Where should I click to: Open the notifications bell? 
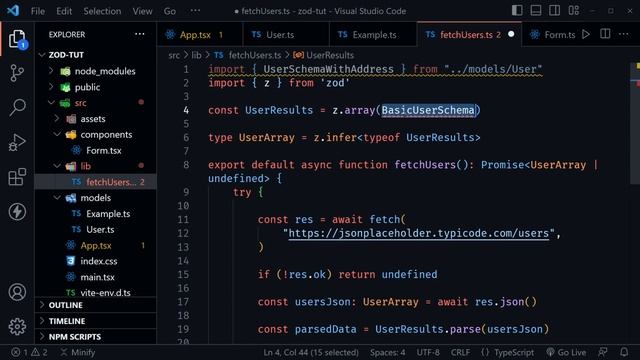tap(624, 352)
